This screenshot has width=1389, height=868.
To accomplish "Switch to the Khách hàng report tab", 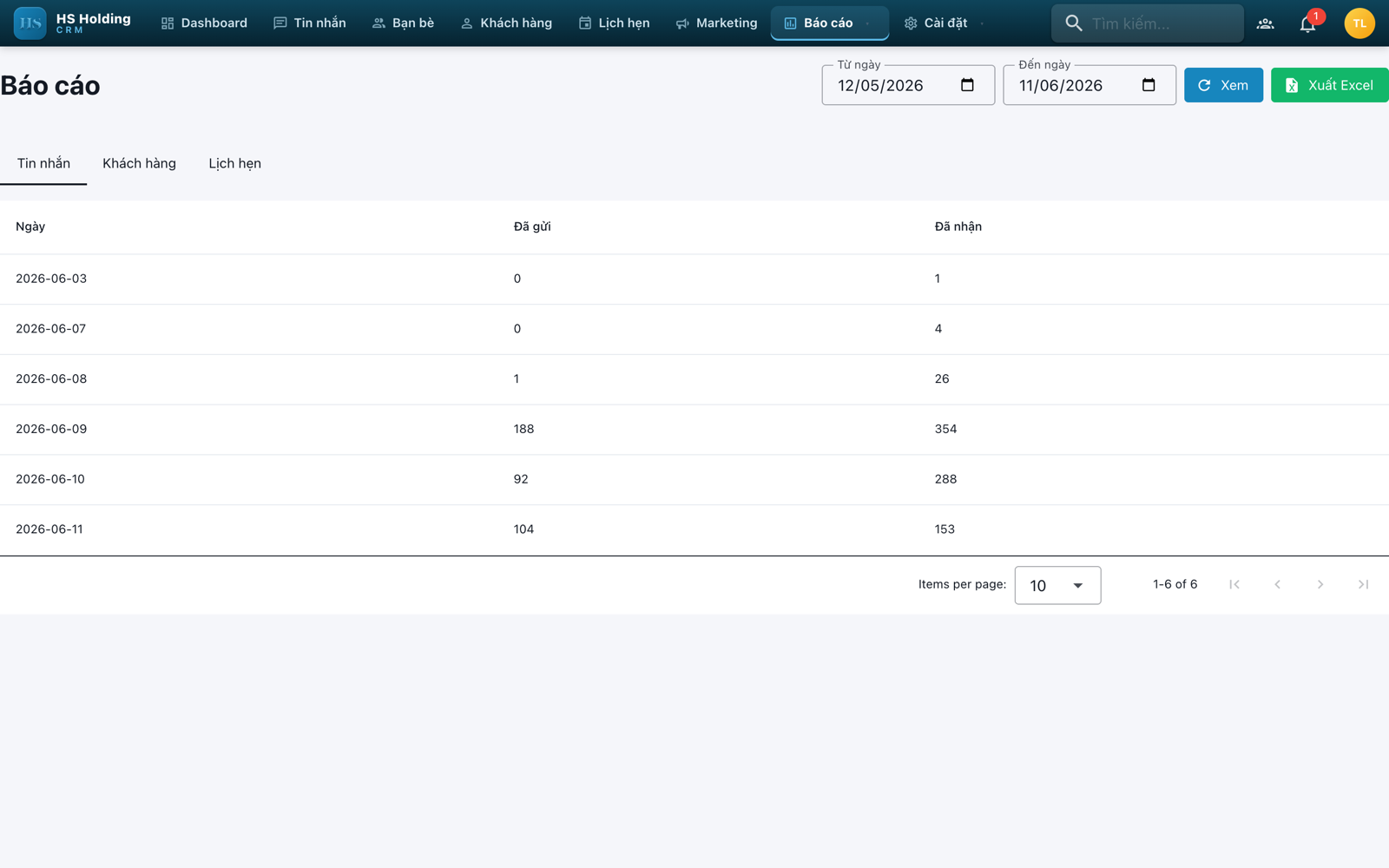I will (139, 163).
